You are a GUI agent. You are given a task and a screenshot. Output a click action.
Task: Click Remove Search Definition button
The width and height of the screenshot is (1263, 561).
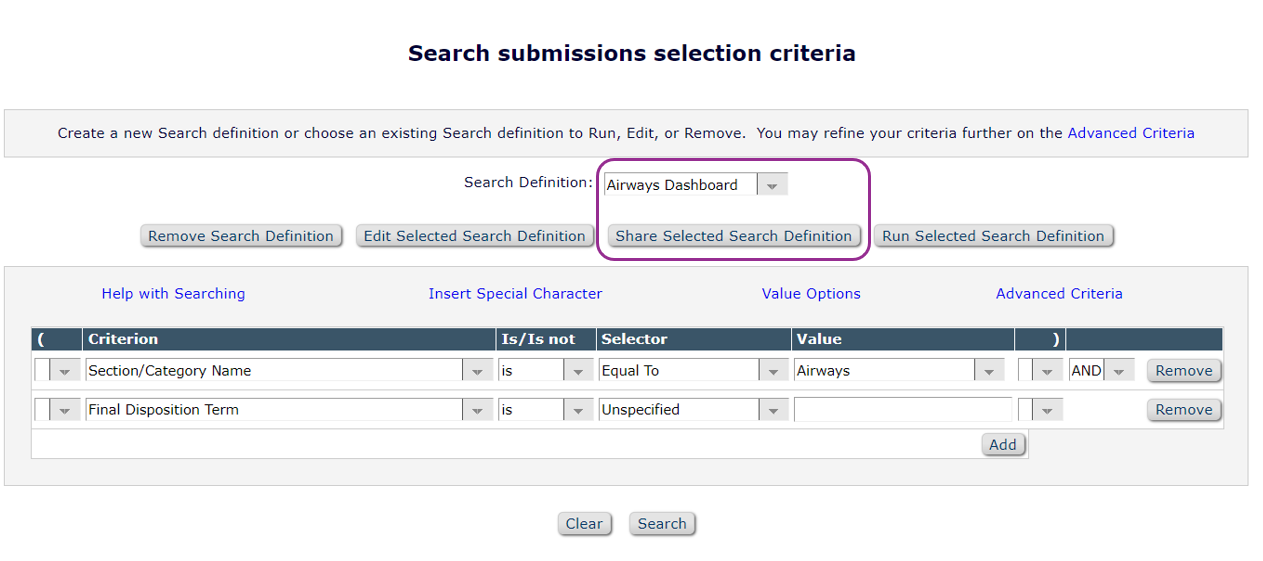241,236
